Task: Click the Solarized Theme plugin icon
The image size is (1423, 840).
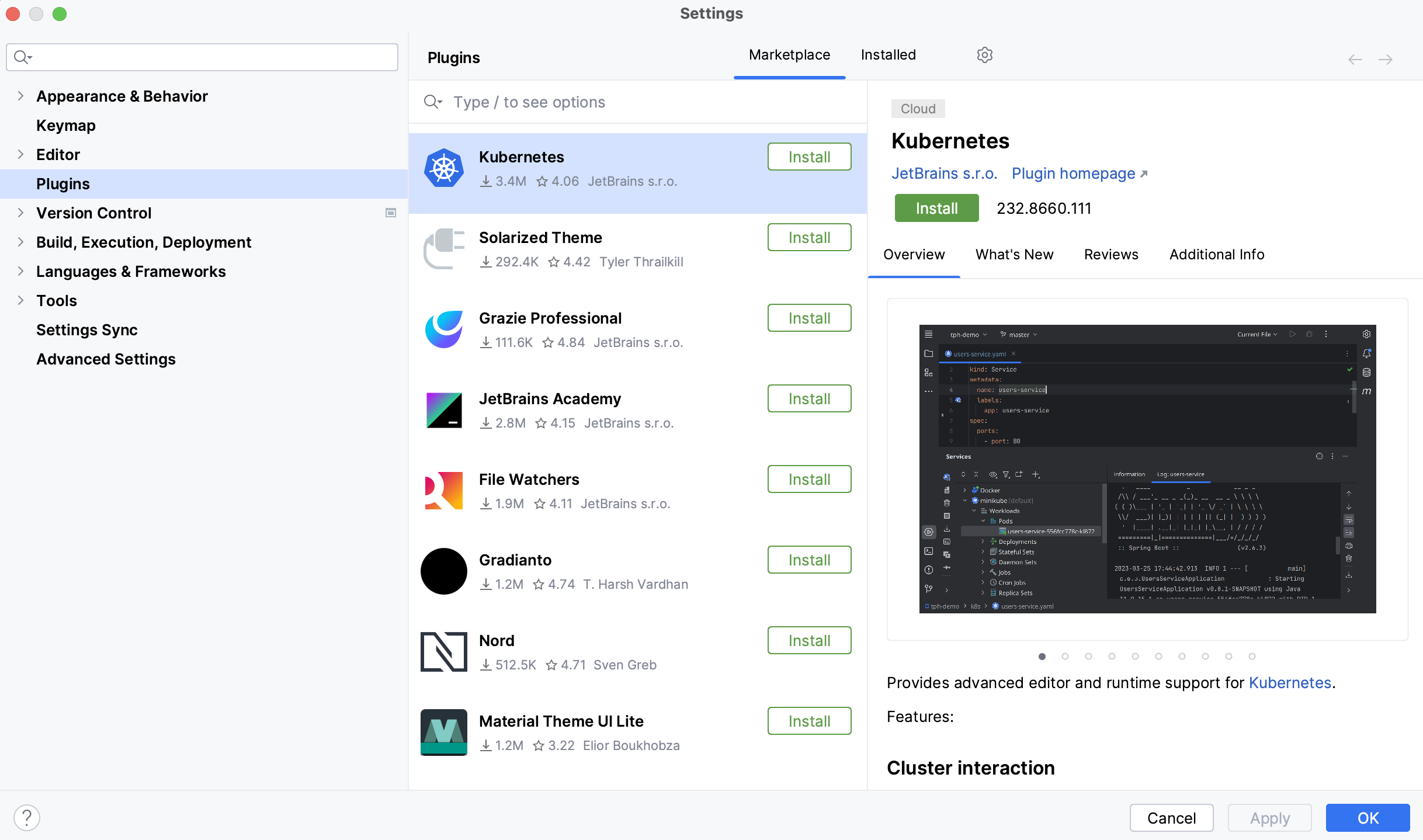Action: [x=443, y=249]
